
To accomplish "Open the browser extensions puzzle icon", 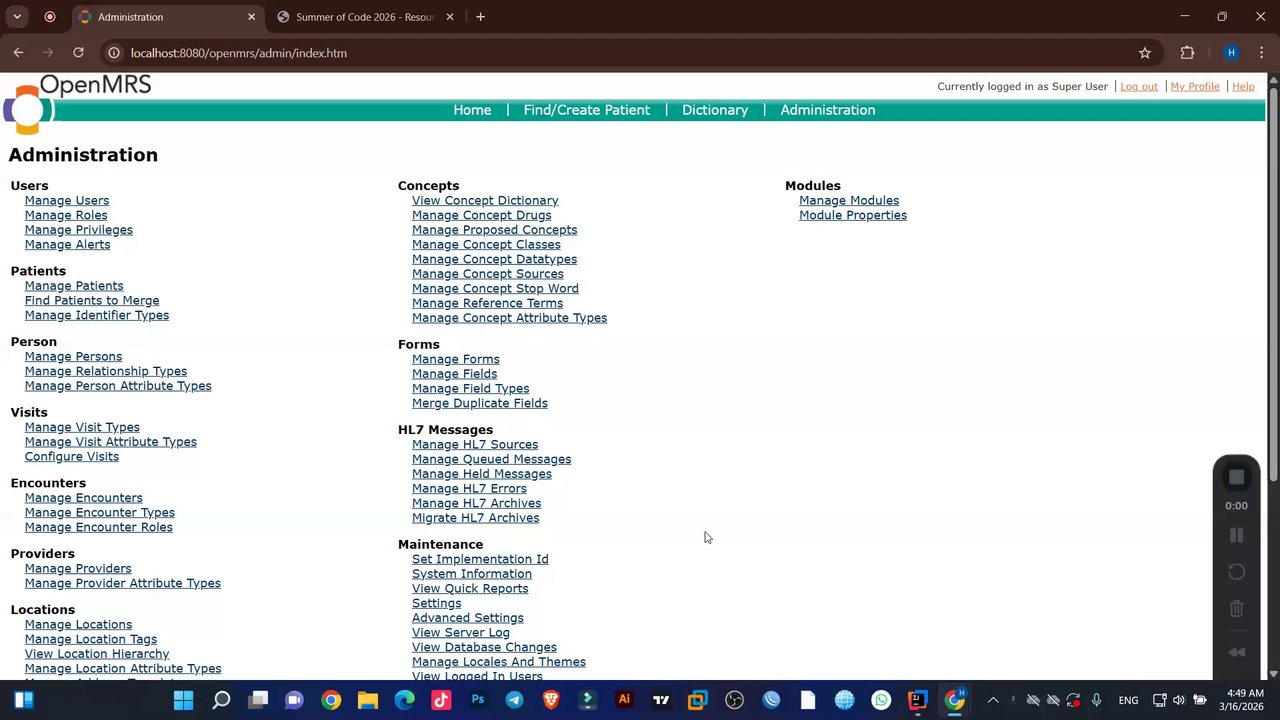I will pos(1187,53).
